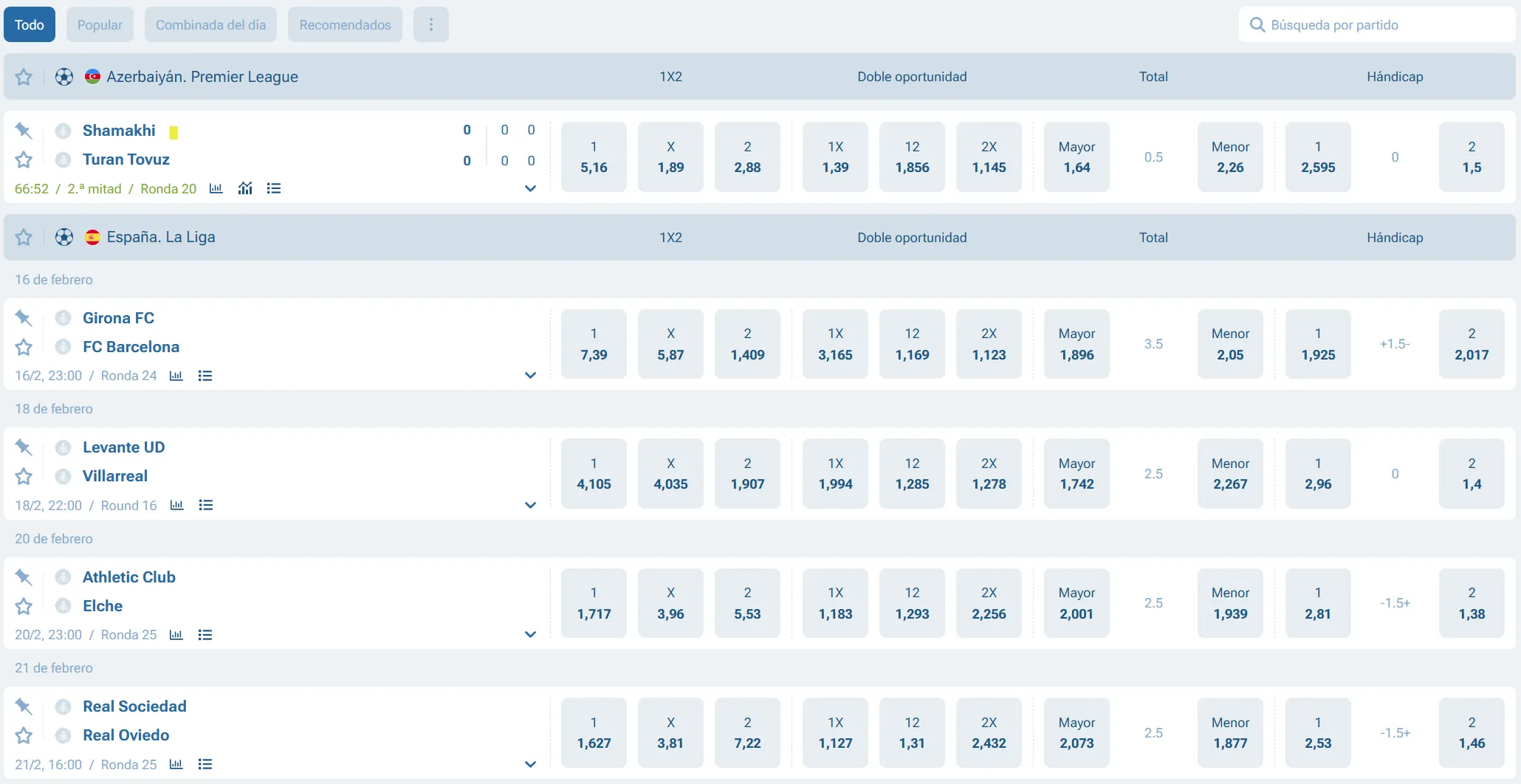Open the Combinada del día tab
This screenshot has height=784, width=1521.
click(x=210, y=24)
